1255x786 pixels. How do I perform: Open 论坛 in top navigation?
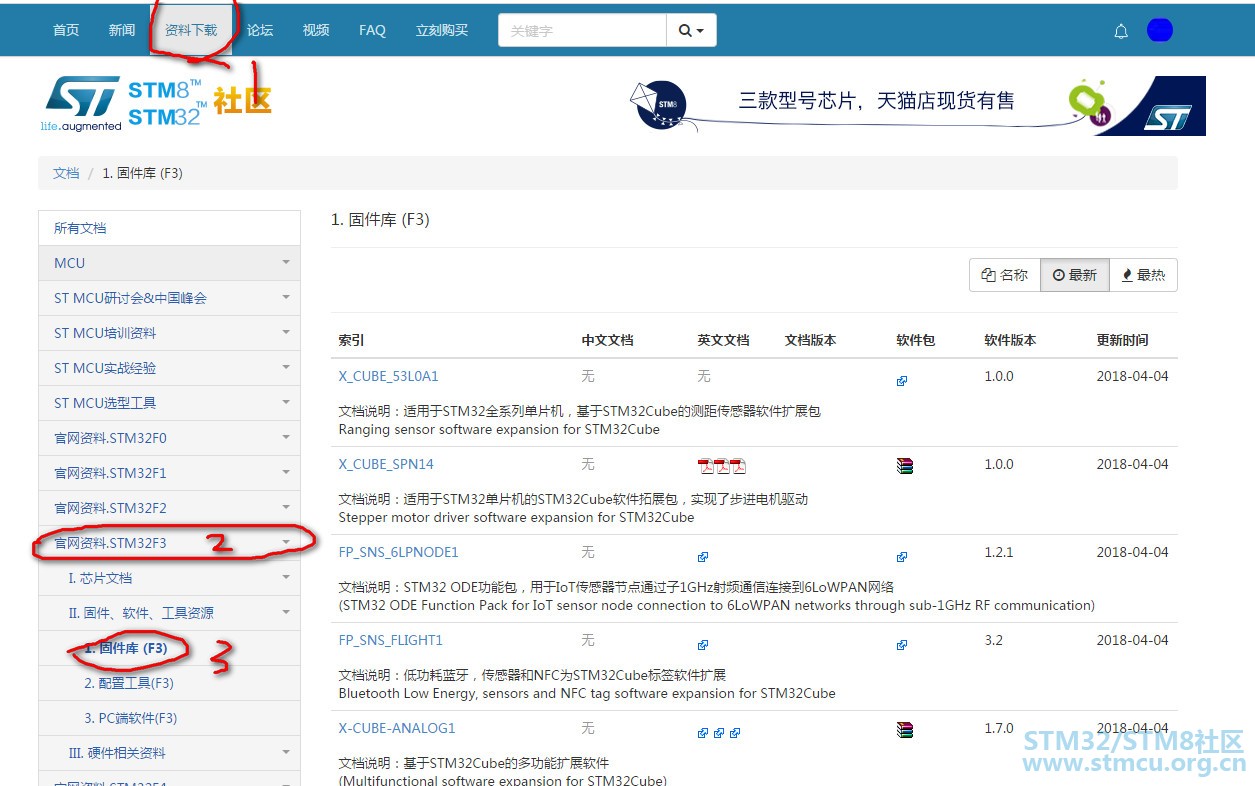tap(260, 30)
